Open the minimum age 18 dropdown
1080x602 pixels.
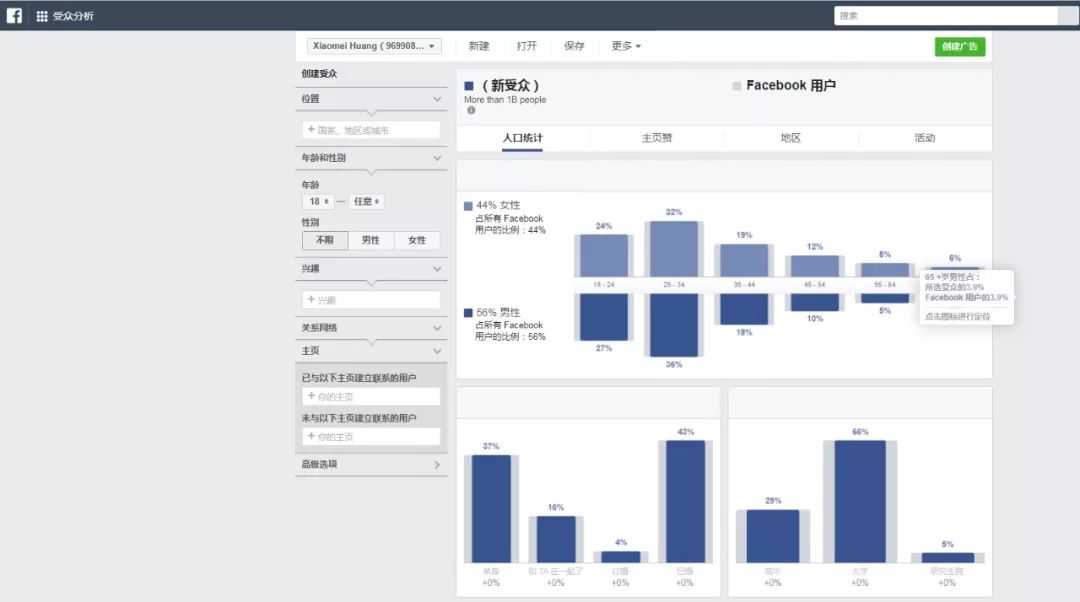[x=318, y=201]
